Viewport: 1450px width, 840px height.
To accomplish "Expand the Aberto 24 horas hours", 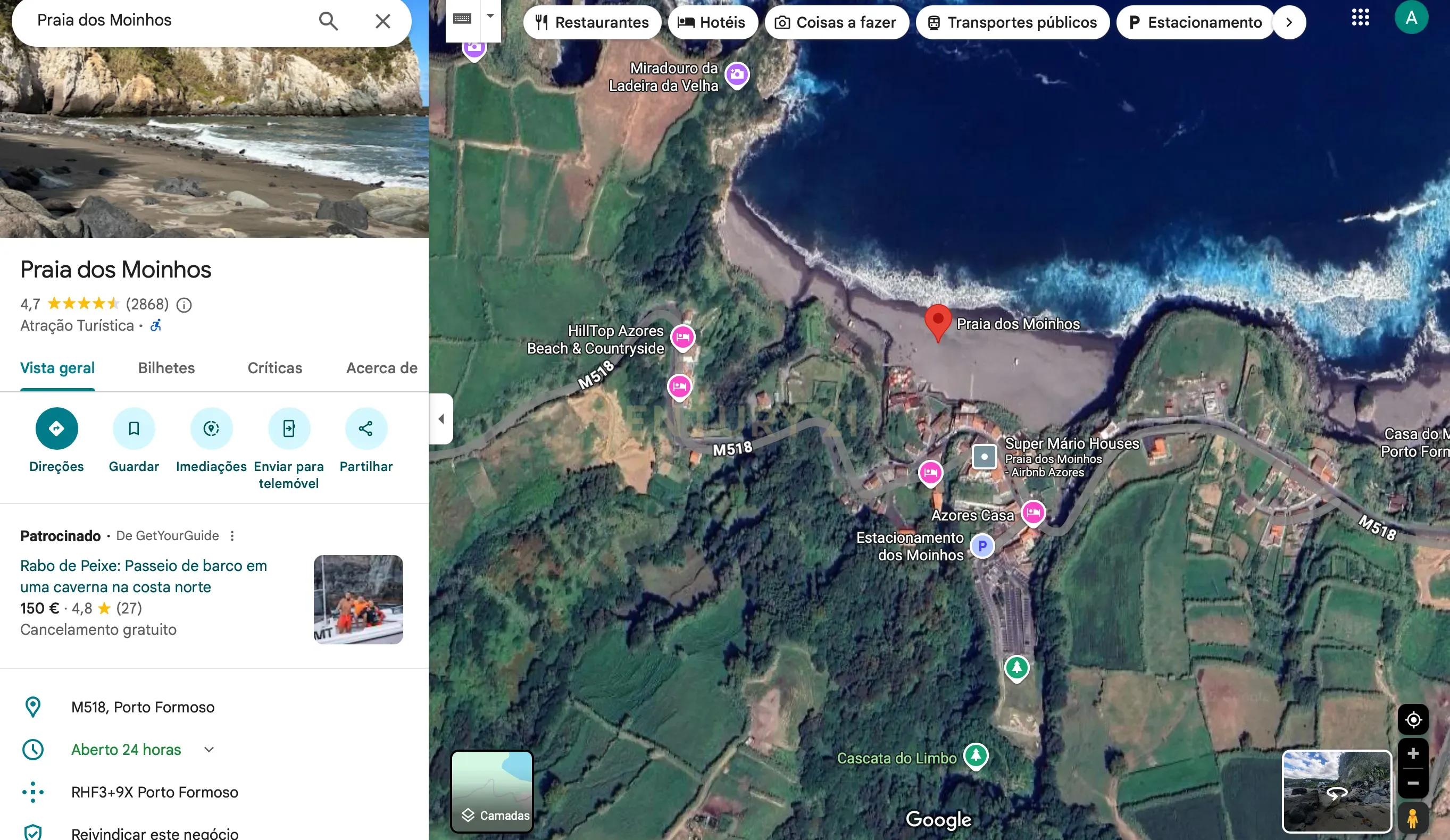I will coord(210,750).
